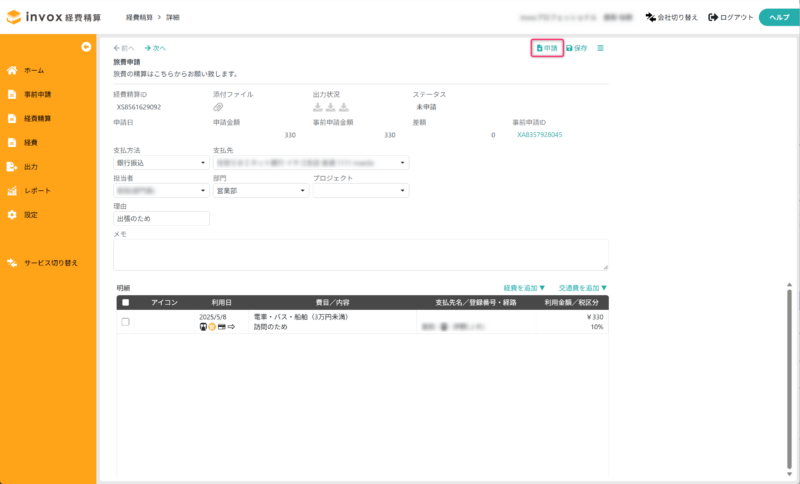This screenshot has width=800, height=484.
Task: Click the 利用日 column header
Action: tap(221, 302)
